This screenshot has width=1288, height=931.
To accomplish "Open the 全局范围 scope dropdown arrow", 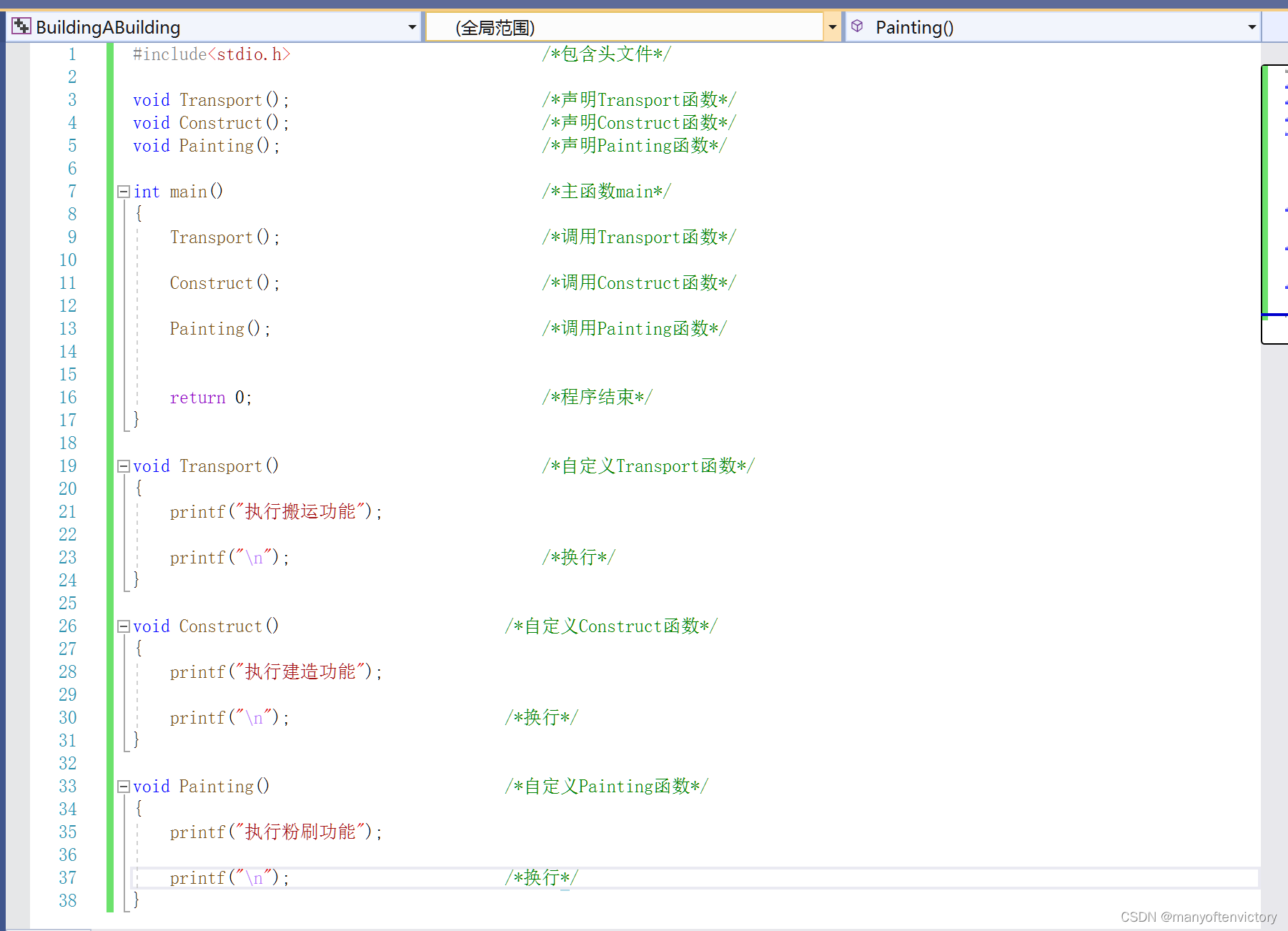I will [x=832, y=27].
